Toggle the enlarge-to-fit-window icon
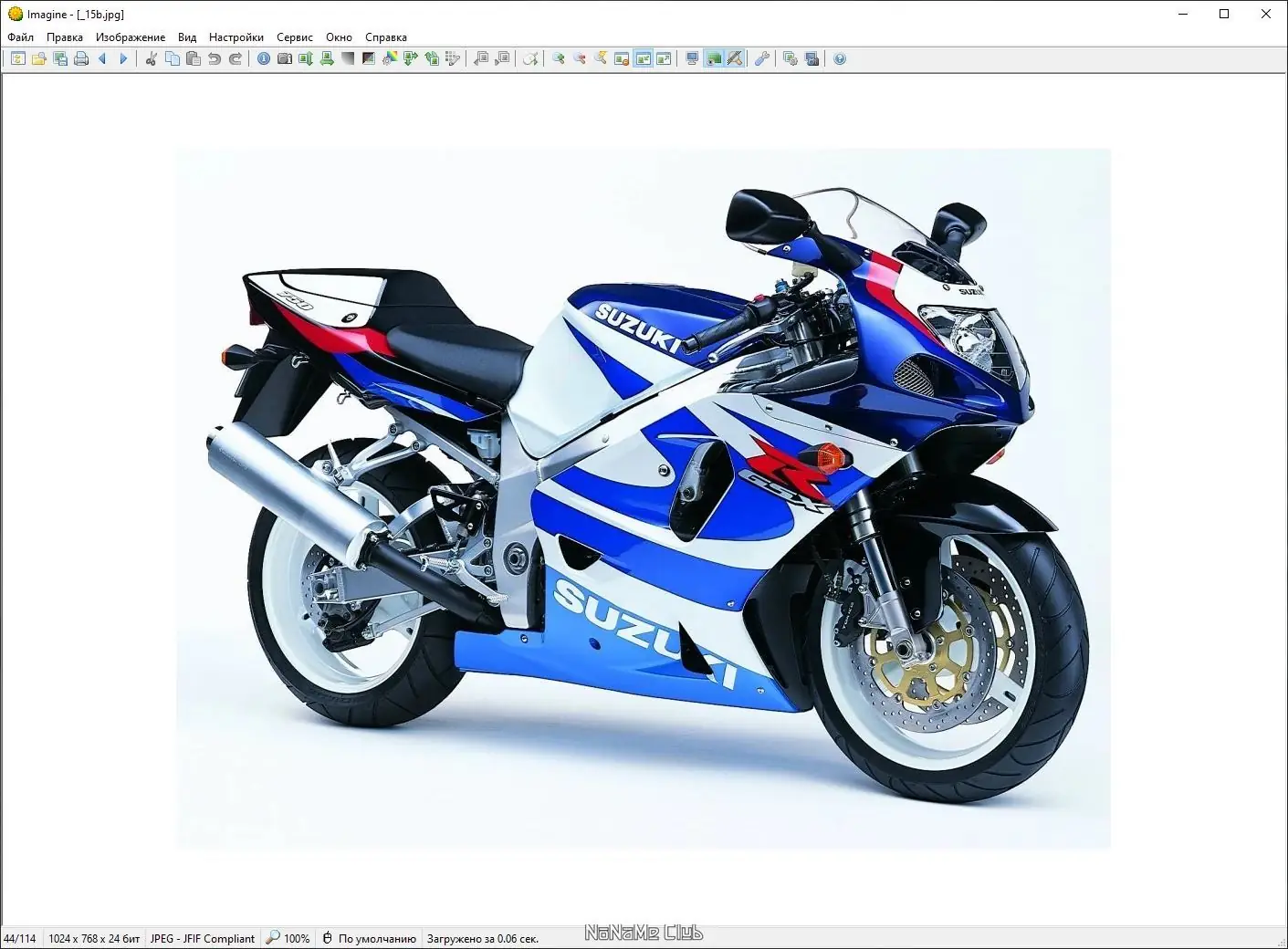 pyautogui.click(x=664, y=59)
